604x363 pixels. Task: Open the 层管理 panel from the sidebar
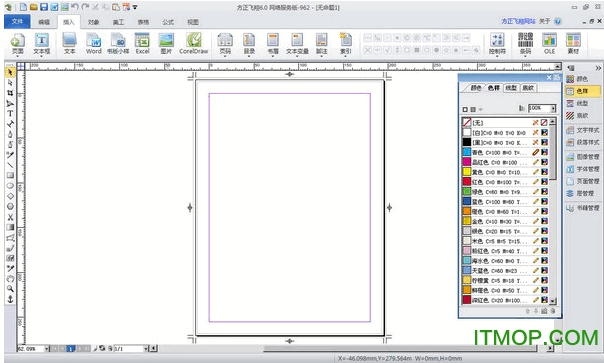click(580, 193)
